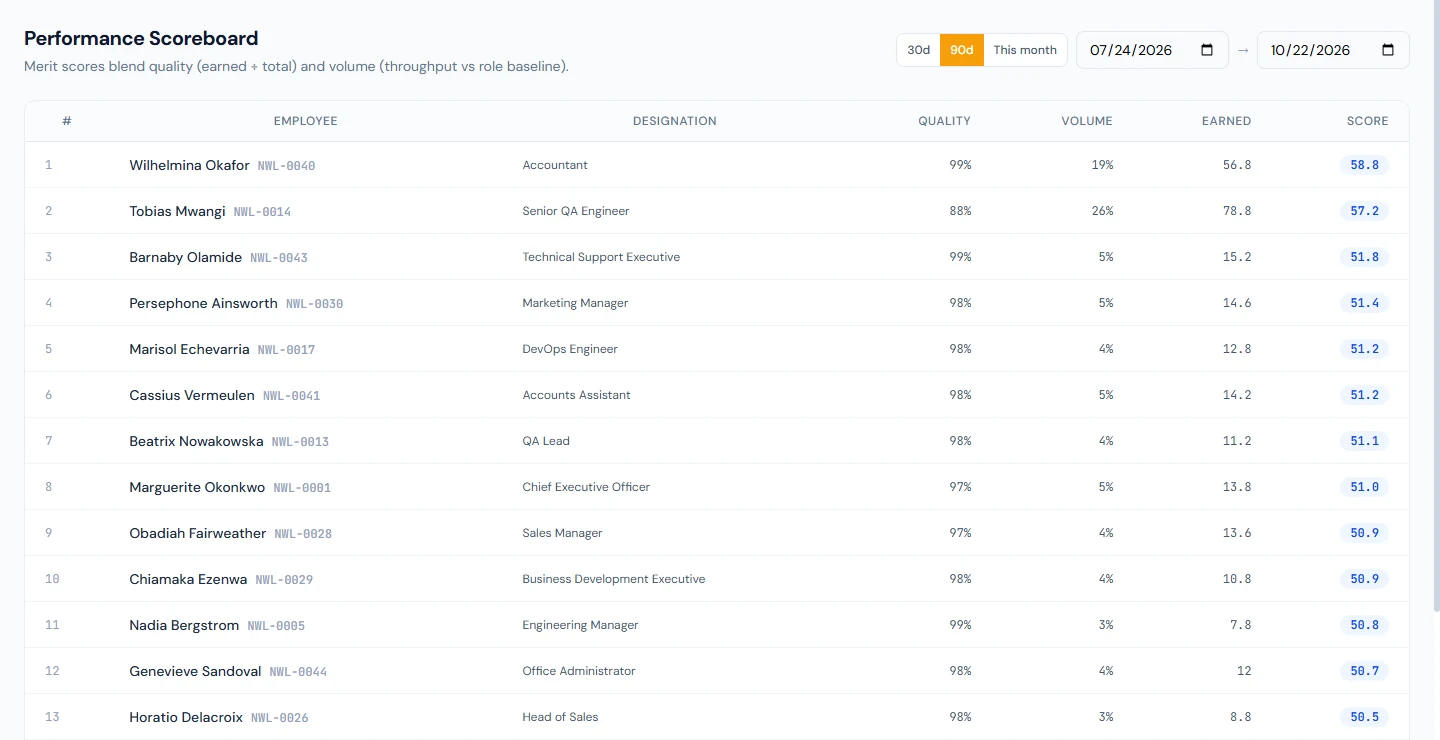Select employee Persephone Ainsworth
This screenshot has width=1440, height=740.
(203, 303)
